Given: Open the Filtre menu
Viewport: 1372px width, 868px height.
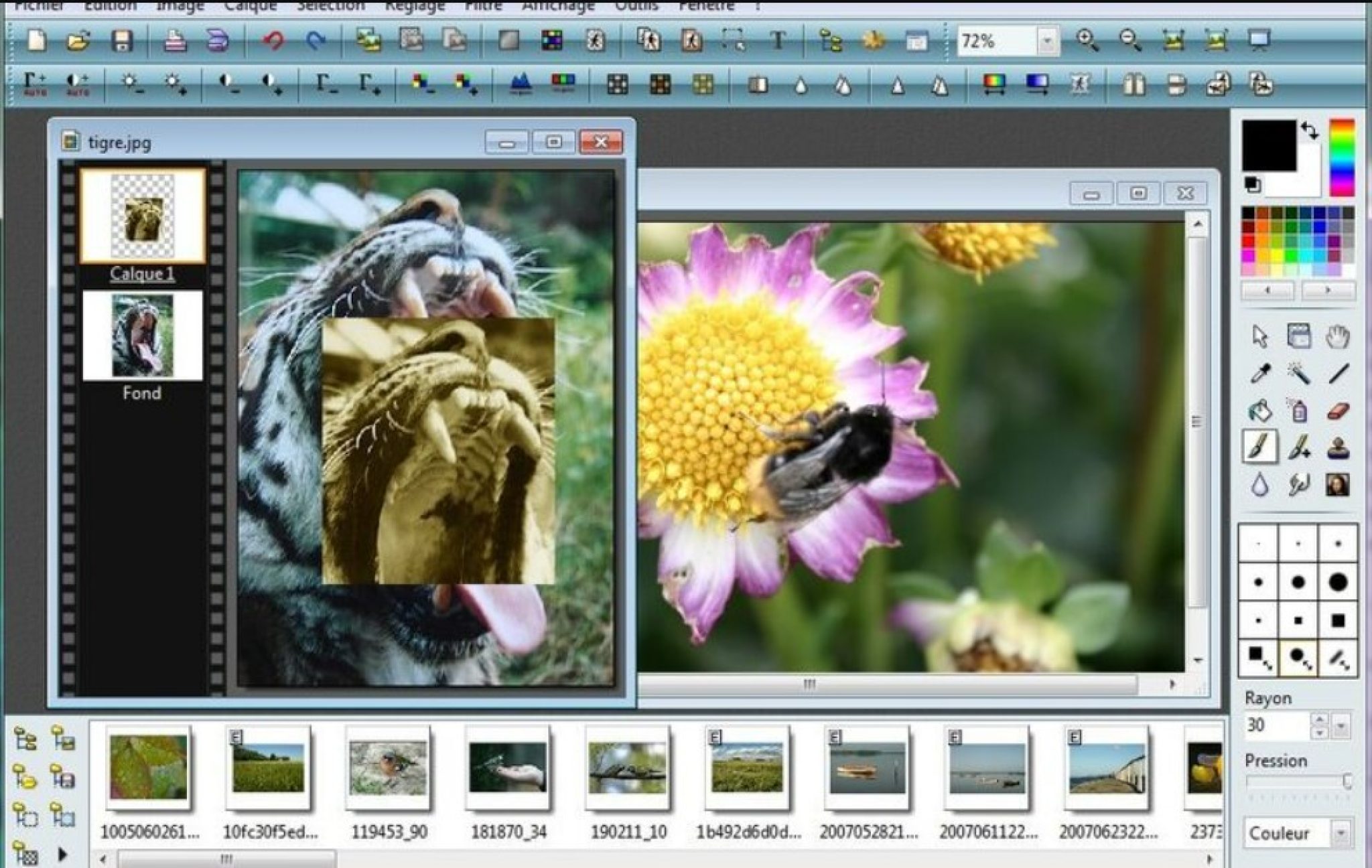Looking at the screenshot, I should (x=483, y=6).
